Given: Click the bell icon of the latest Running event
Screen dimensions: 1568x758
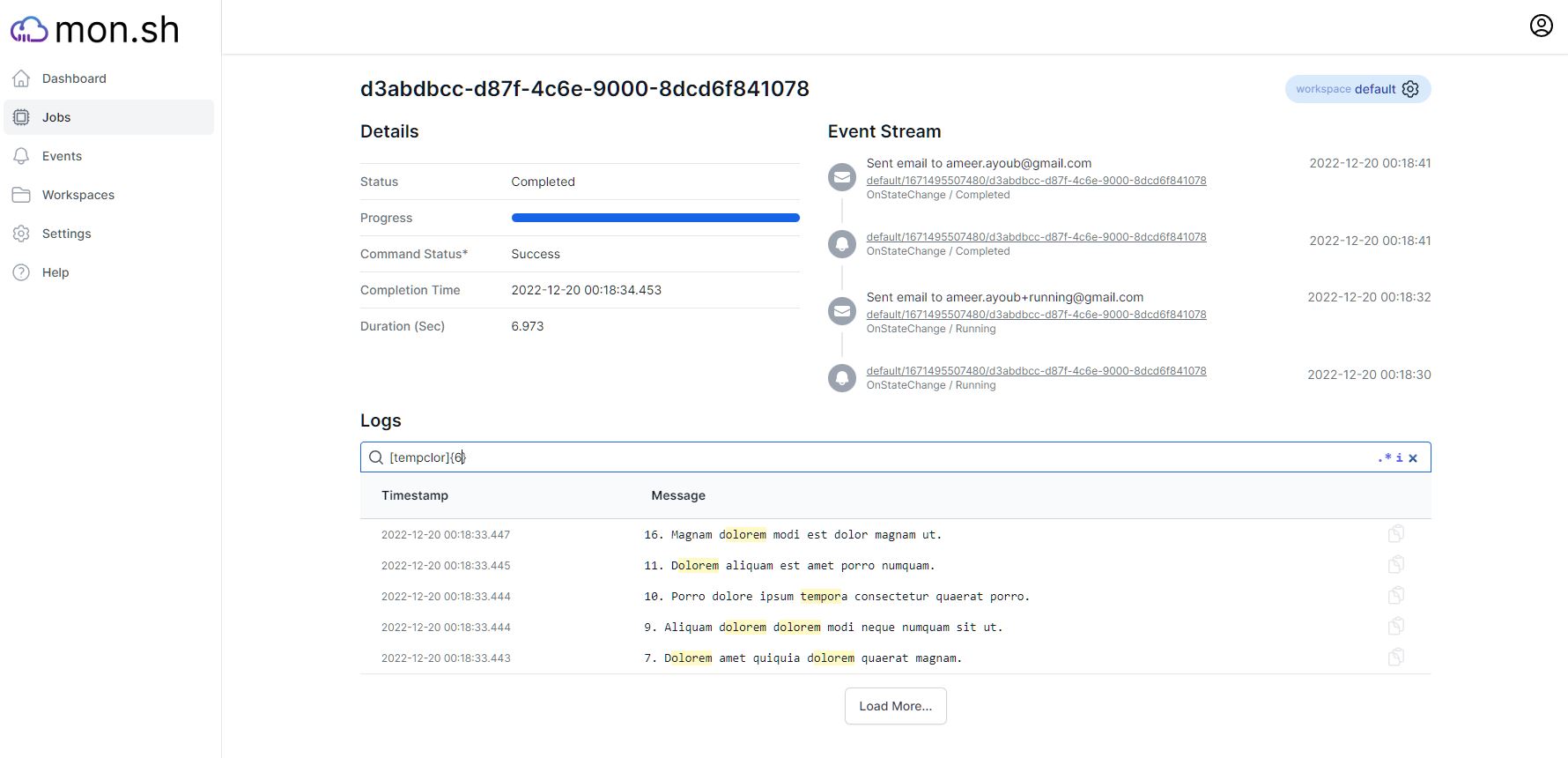Looking at the screenshot, I should 841,378.
